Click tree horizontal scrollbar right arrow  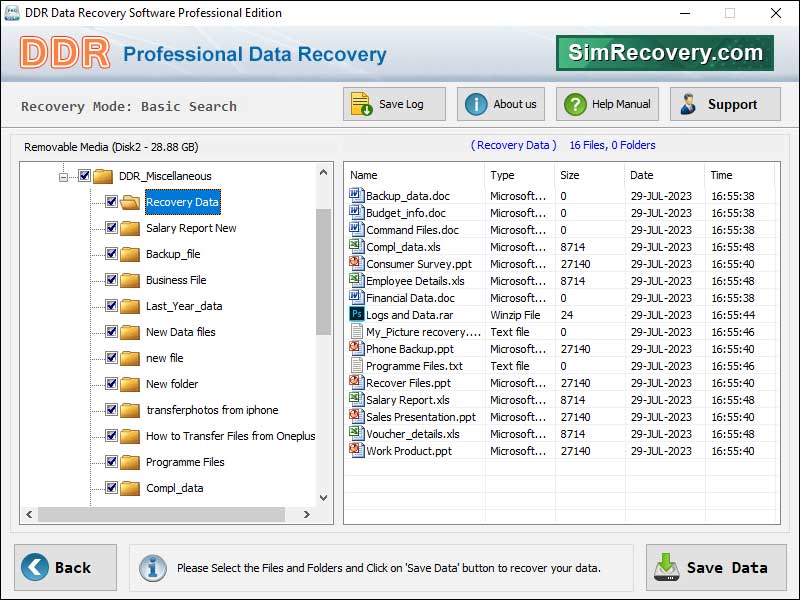point(307,514)
